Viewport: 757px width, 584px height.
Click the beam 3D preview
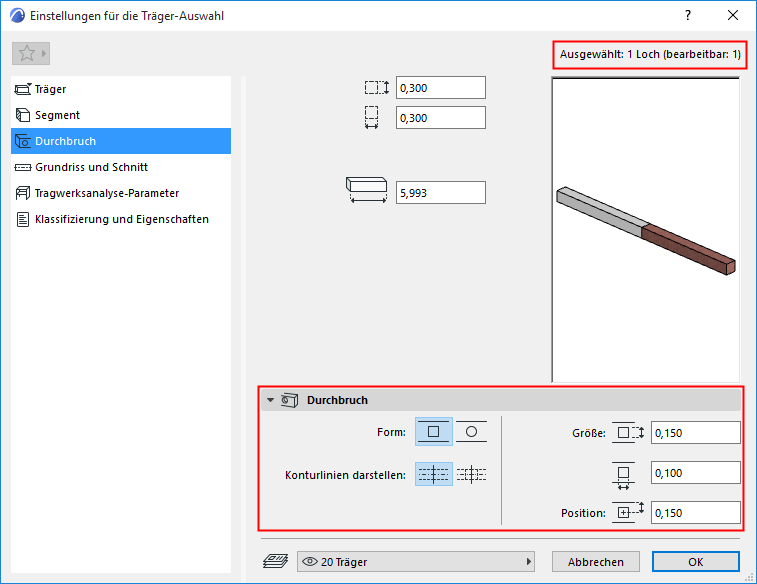646,230
